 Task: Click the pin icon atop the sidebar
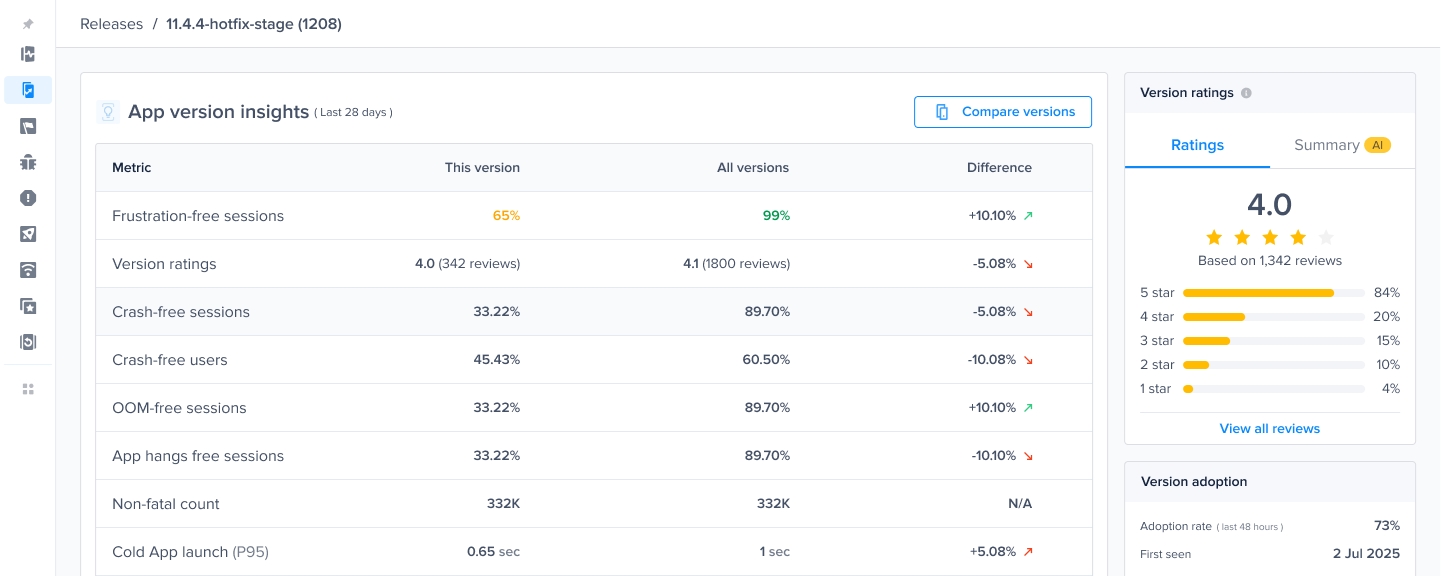28,24
